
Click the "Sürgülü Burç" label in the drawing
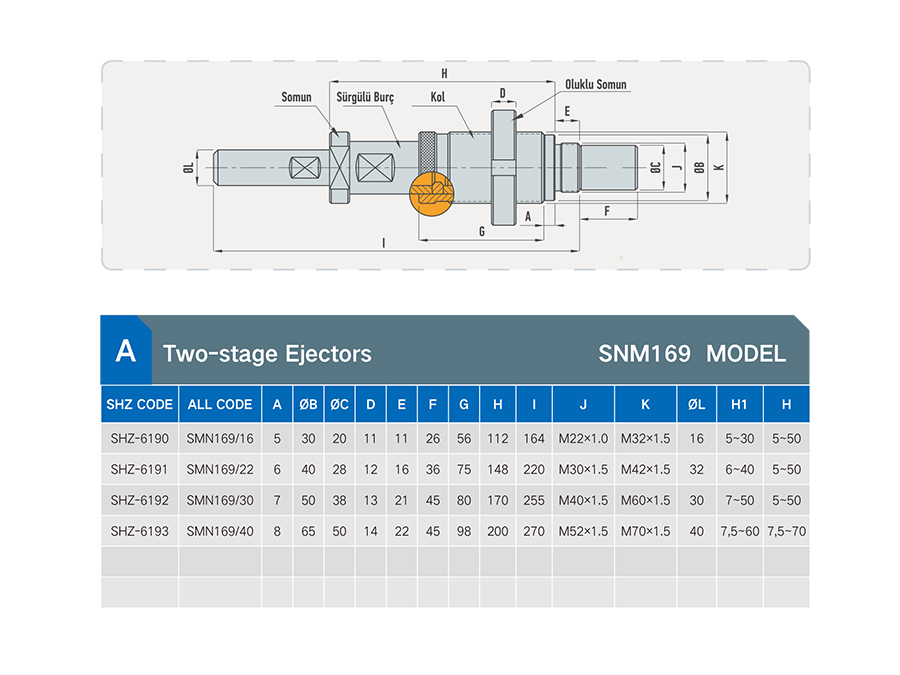pyautogui.click(x=365, y=97)
